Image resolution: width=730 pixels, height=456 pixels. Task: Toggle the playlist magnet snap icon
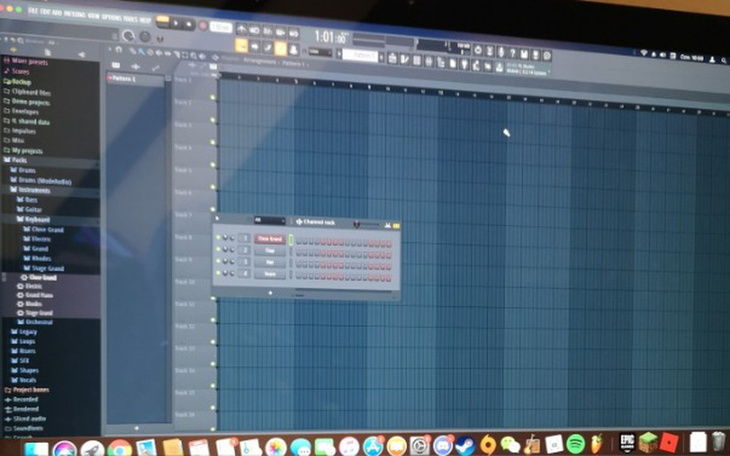tap(119, 49)
